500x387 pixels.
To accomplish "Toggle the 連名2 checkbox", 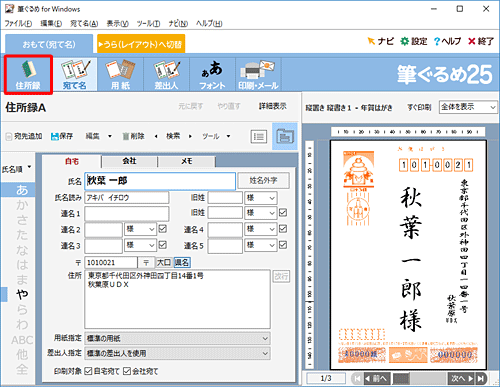I will (x=163, y=229).
